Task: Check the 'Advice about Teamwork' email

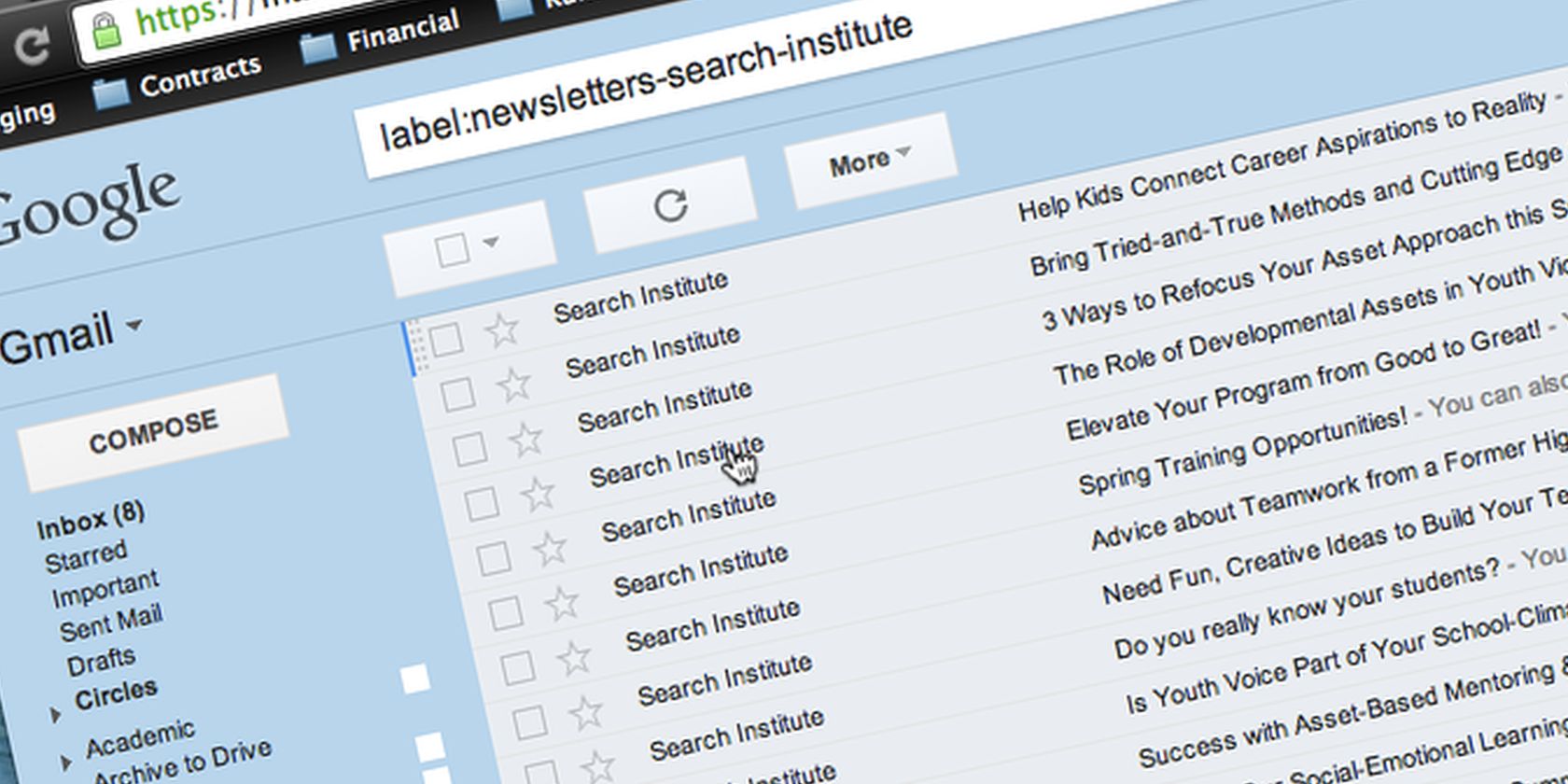Action: pyautogui.click(x=519, y=667)
